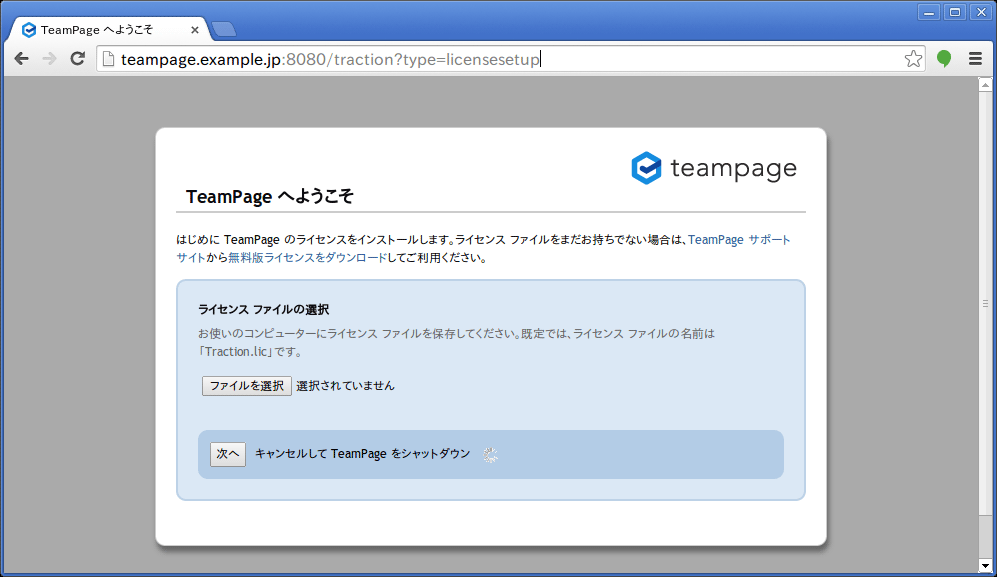997x577 pixels.
Task: Click the green extension icon in the toolbar
Action: tap(943, 59)
